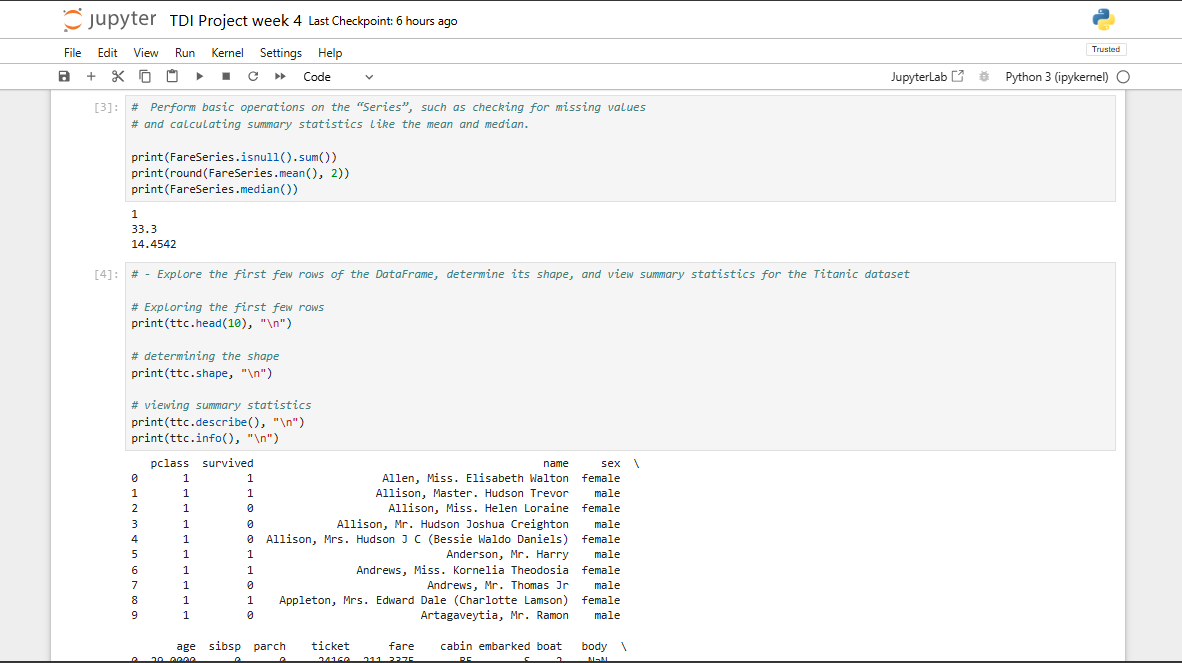The image size is (1182, 663).
Task: Open the cell type Code dropdown
Action: point(338,77)
